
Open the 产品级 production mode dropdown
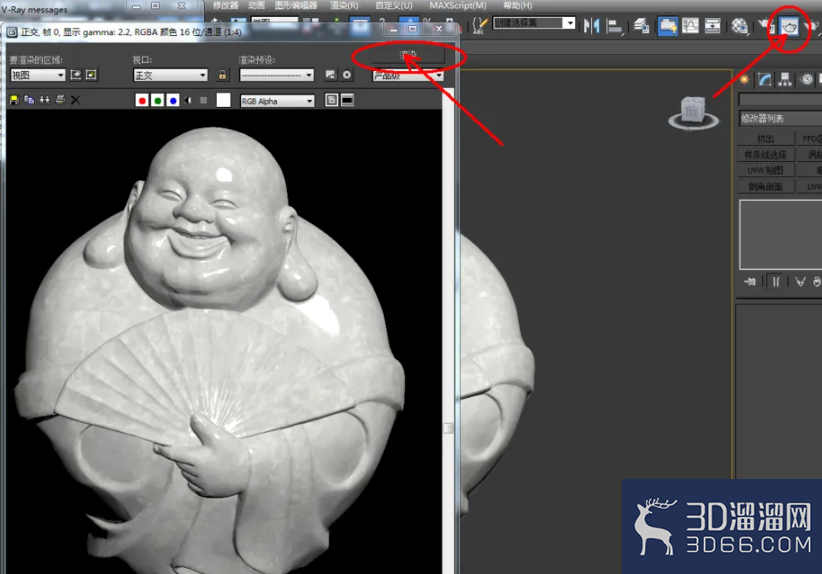[x=408, y=75]
